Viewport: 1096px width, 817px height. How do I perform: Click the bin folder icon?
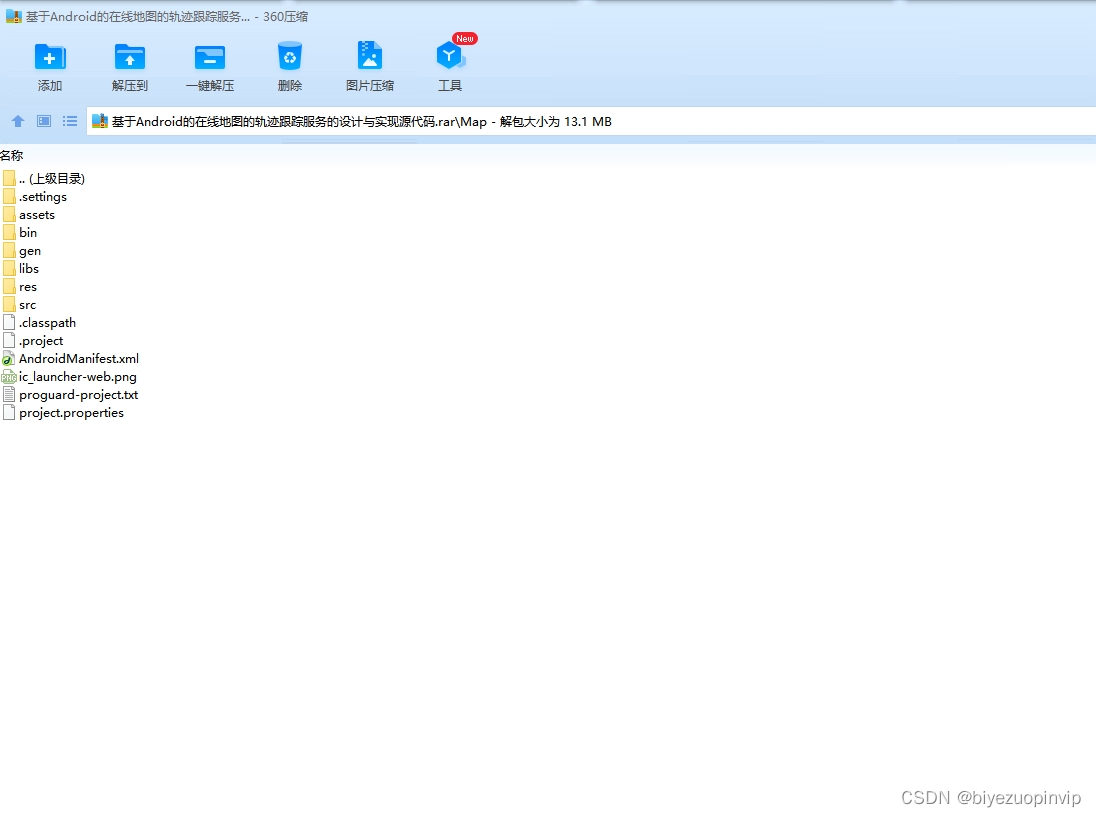(x=9, y=233)
